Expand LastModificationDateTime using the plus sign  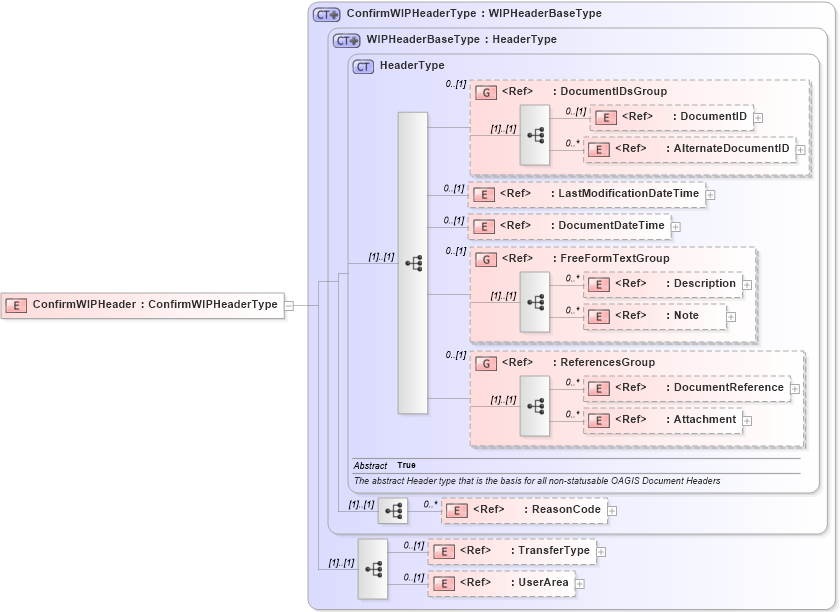[x=709, y=193]
